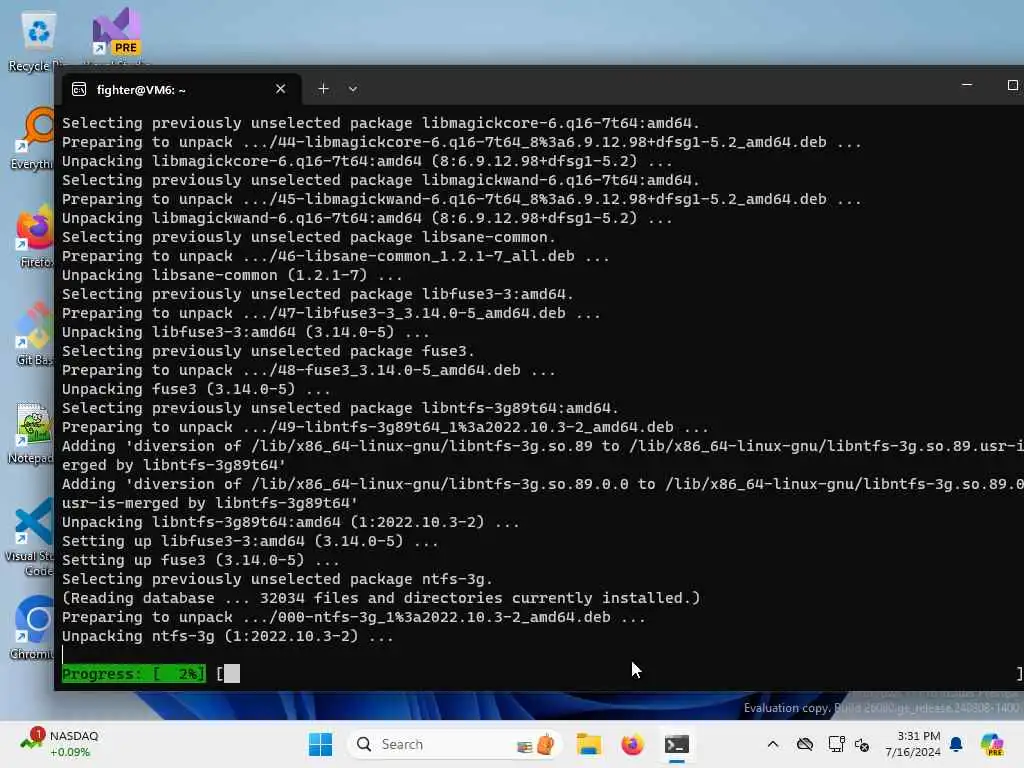Click 'Preparing to unpack .../48-fuse3' line
The image size is (1024, 768).
tap(308, 370)
